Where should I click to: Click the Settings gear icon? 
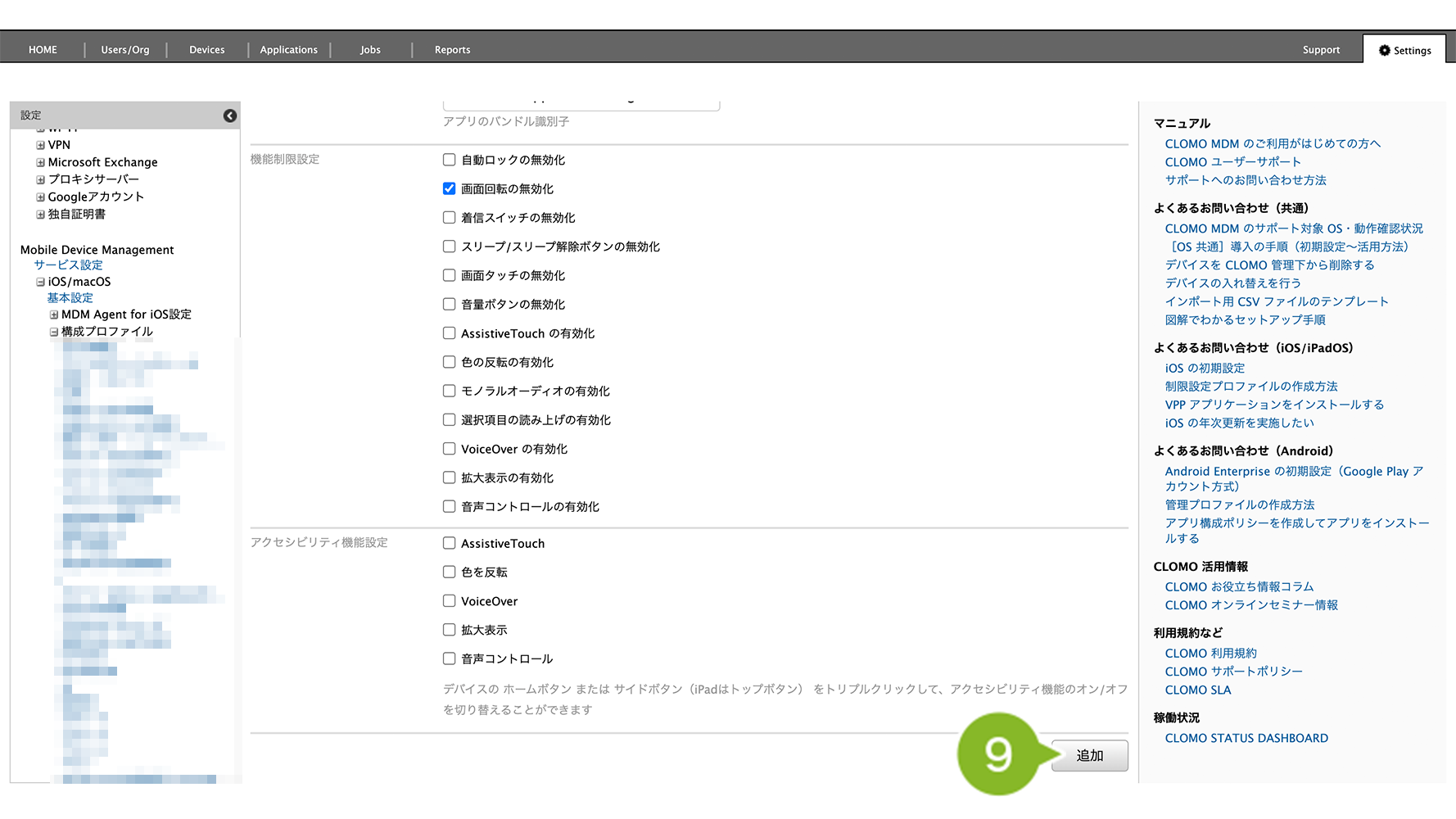pos(1385,51)
